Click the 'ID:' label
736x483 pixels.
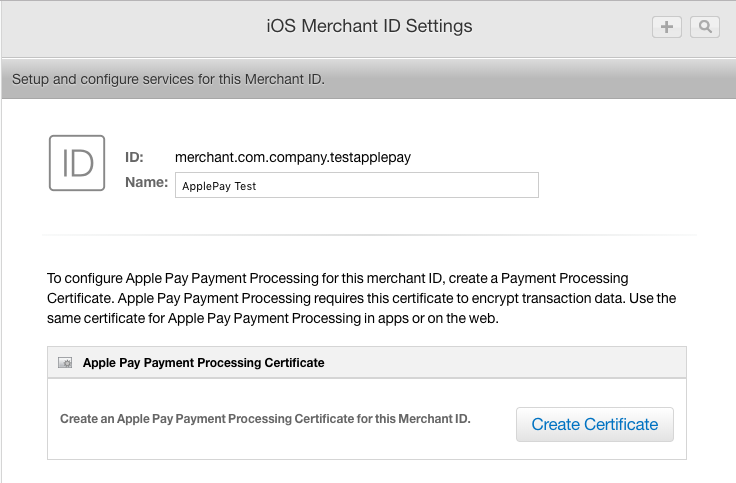point(135,158)
